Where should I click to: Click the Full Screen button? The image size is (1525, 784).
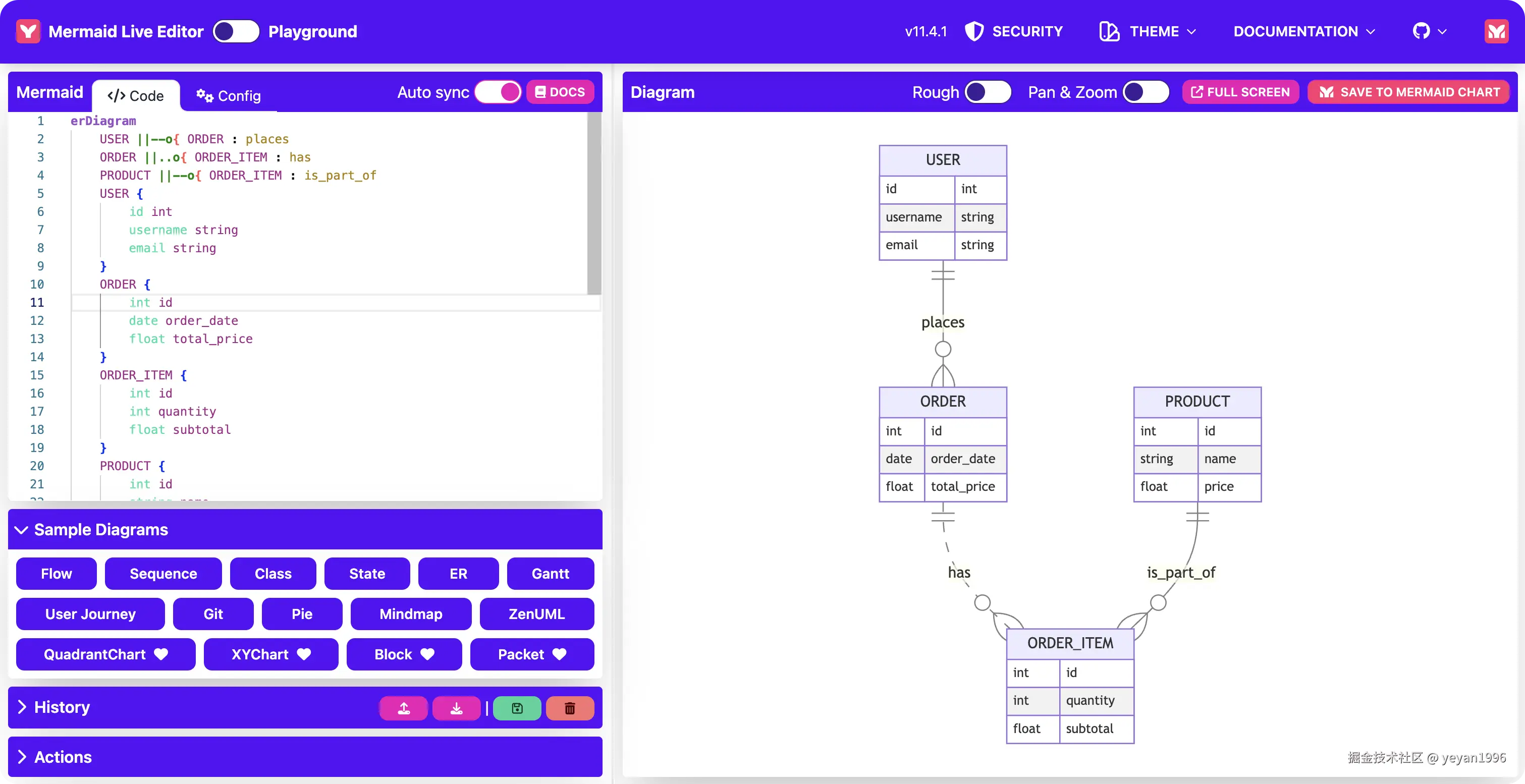pos(1240,92)
